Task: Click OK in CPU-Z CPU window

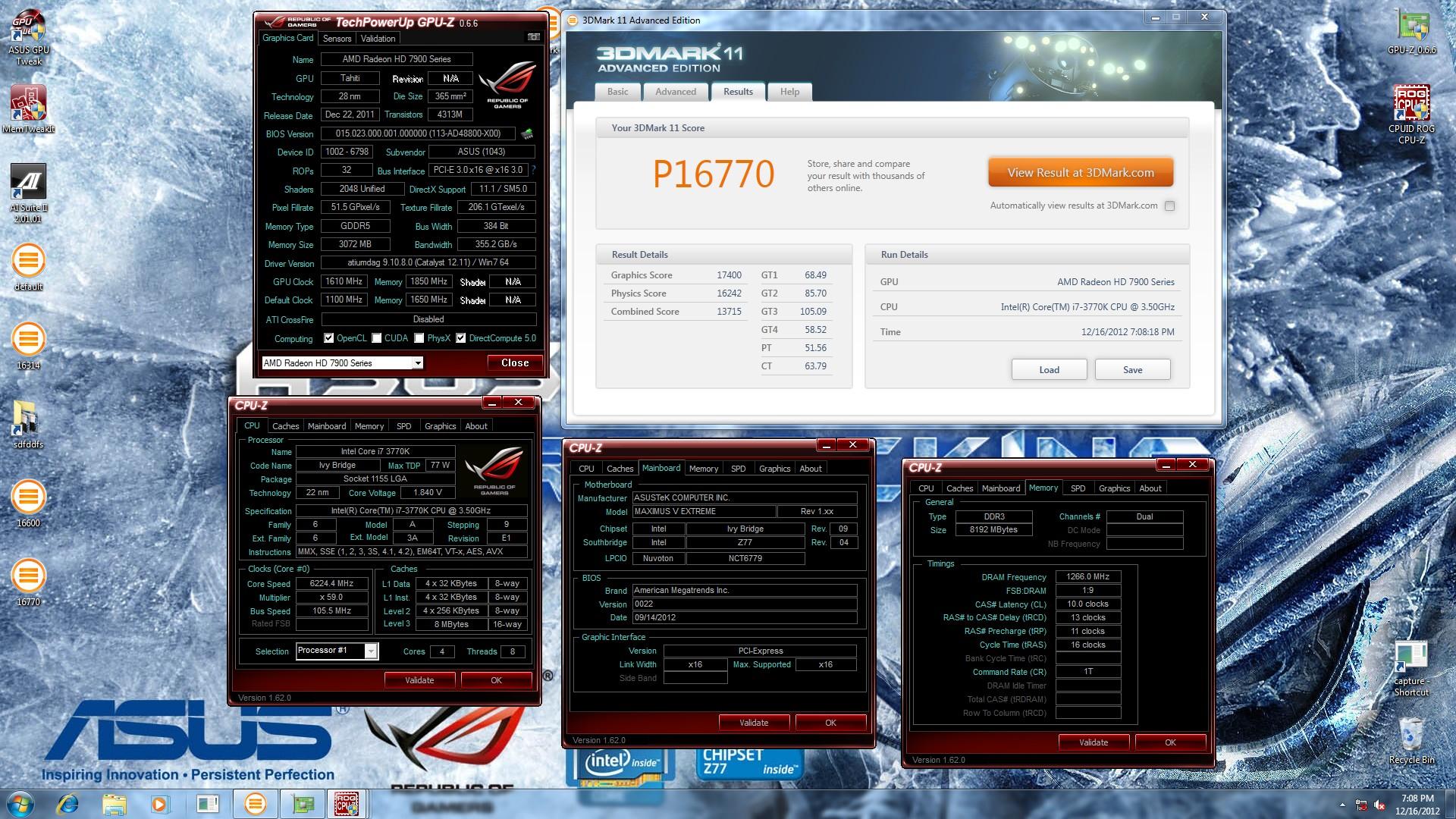Action: (496, 680)
